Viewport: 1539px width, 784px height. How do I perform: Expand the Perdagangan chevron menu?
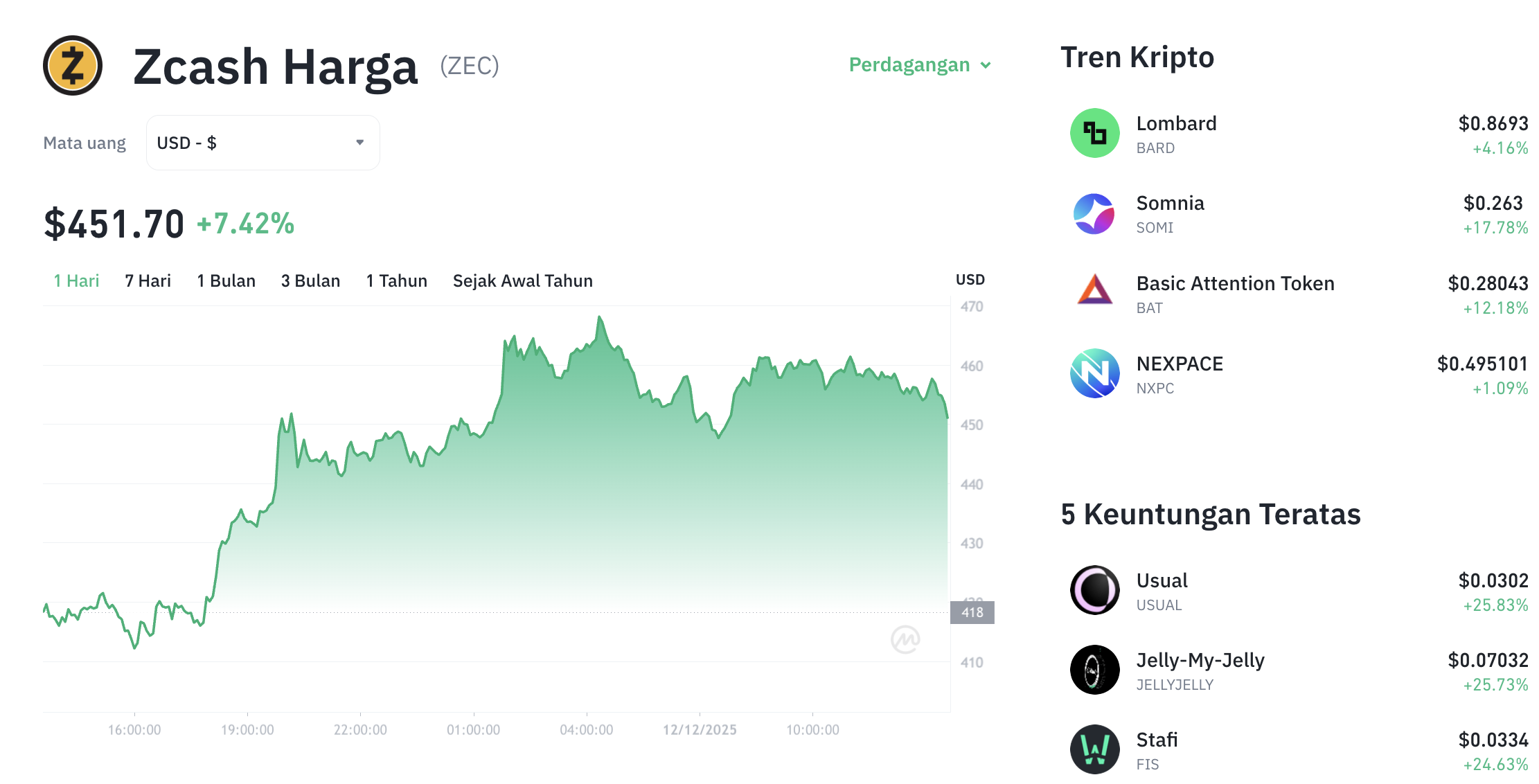pyautogui.click(x=986, y=64)
